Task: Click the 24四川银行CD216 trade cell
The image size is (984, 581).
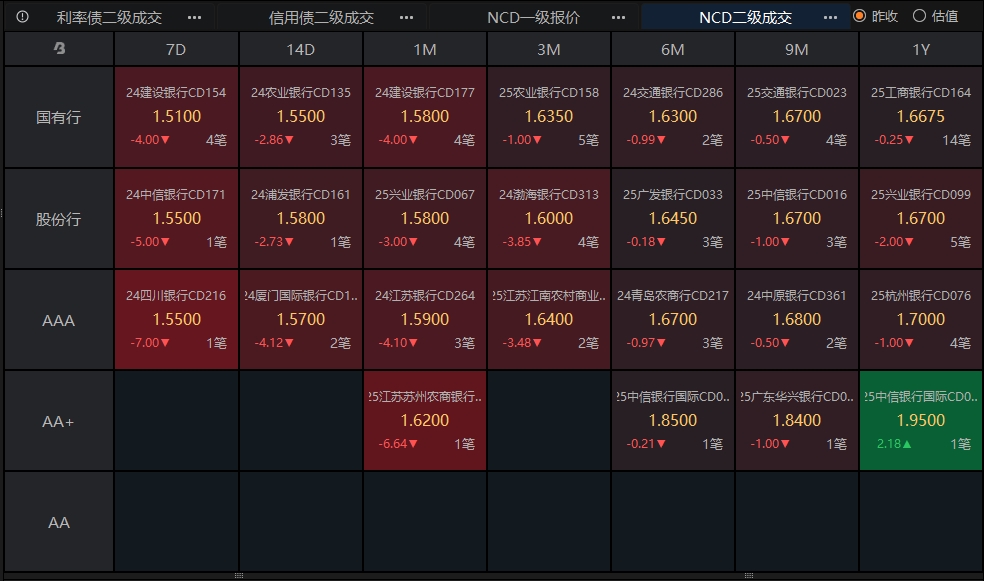Action: (x=176, y=320)
